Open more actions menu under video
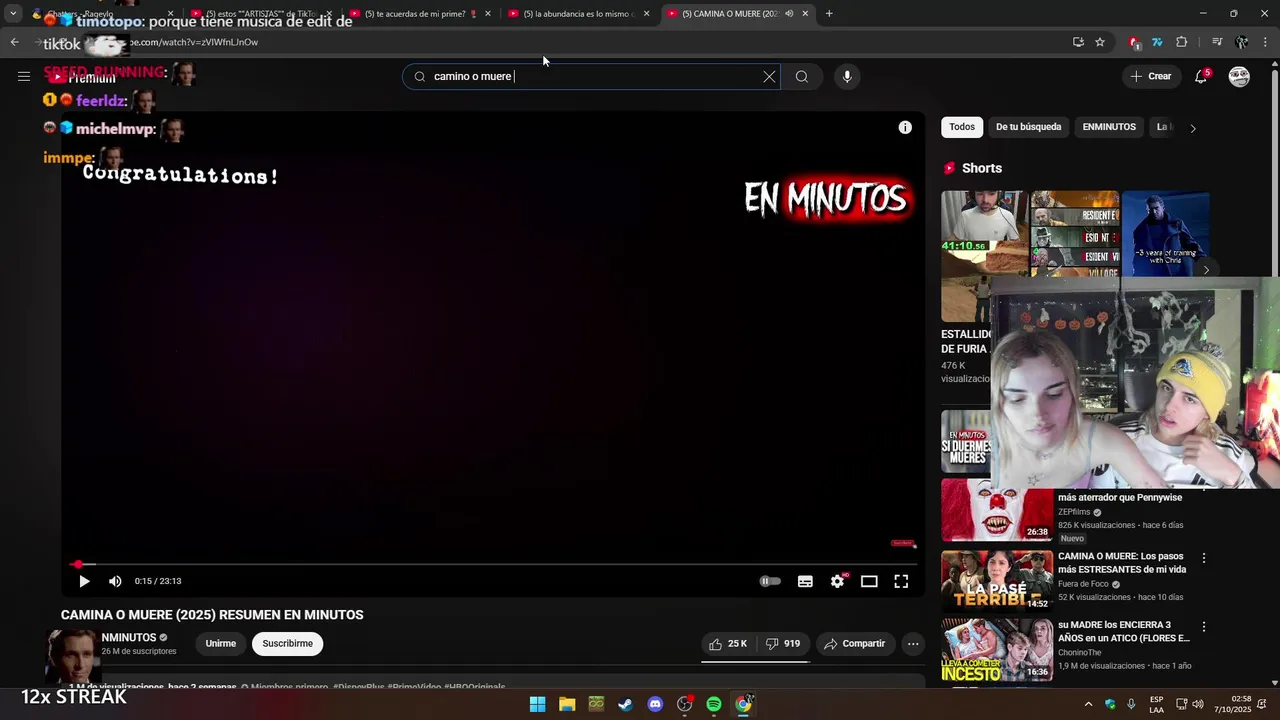Viewport: 1280px width, 720px height. tap(913, 644)
